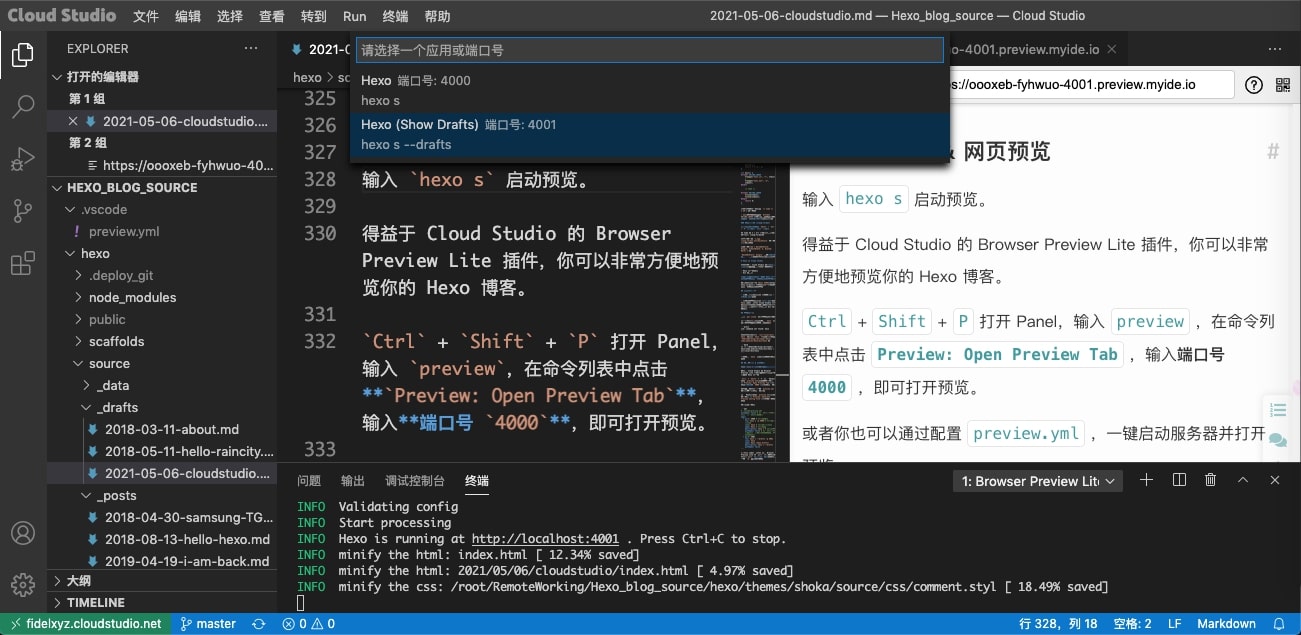
Task: Kill the terminal with trash icon
Action: click(x=1211, y=480)
